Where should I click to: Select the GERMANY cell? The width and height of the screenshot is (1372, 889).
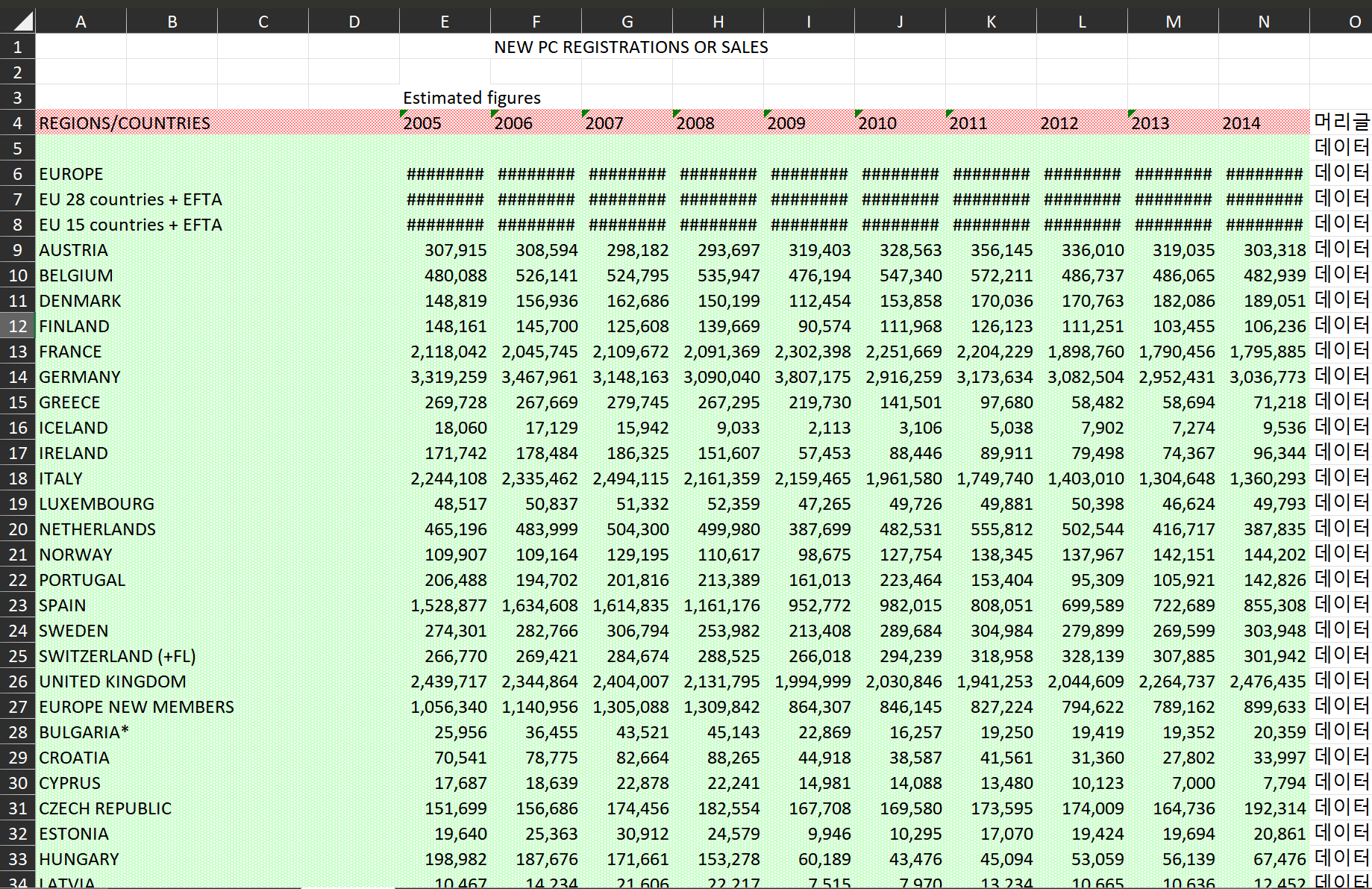(80, 377)
